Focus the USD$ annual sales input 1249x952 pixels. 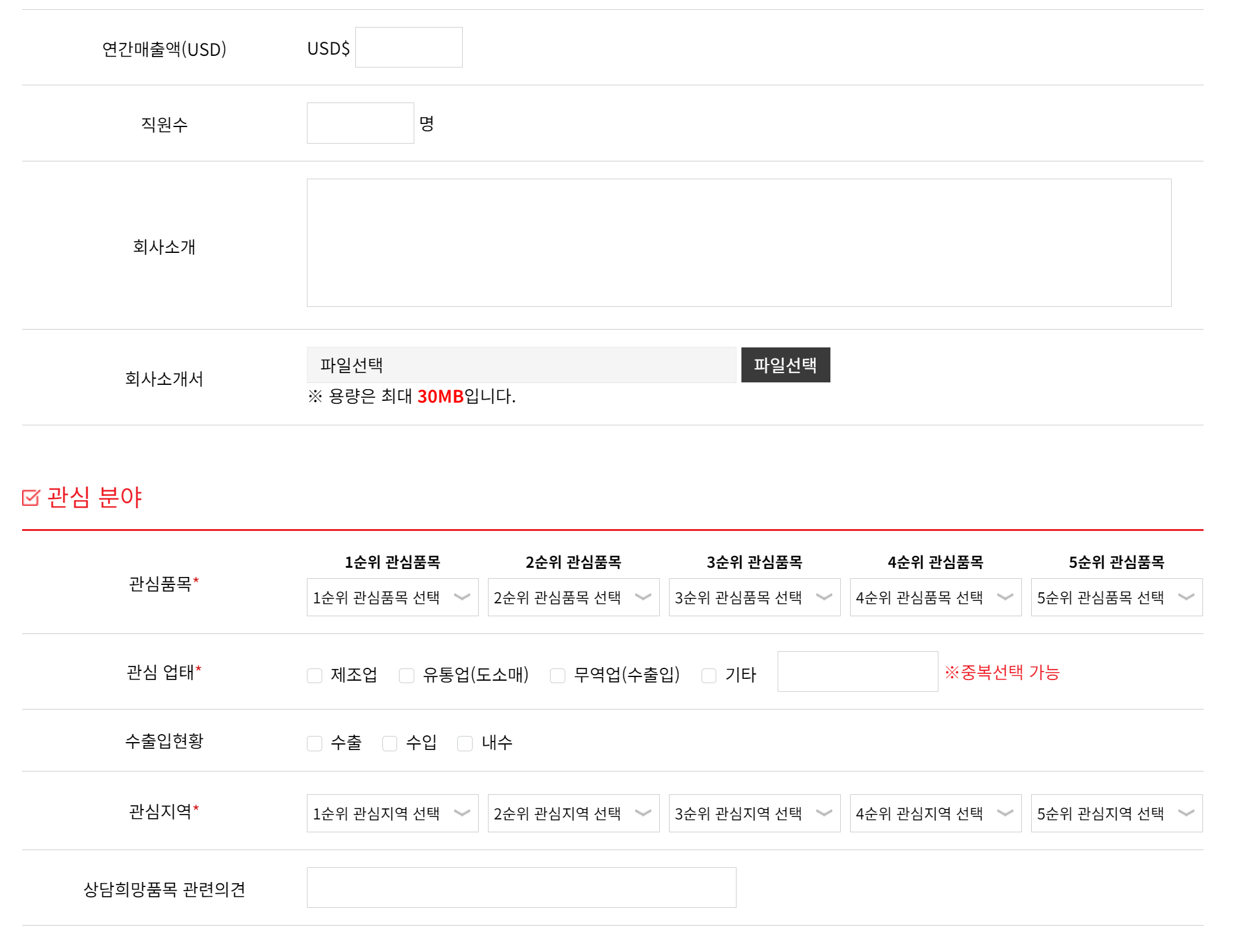409,47
